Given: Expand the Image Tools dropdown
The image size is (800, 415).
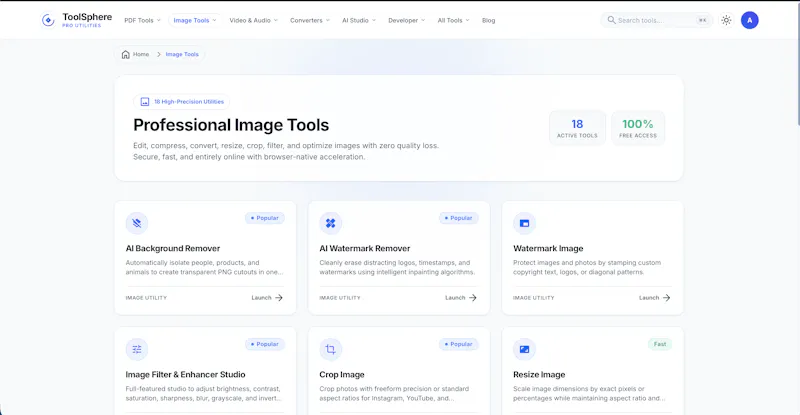Looking at the screenshot, I should (195, 20).
